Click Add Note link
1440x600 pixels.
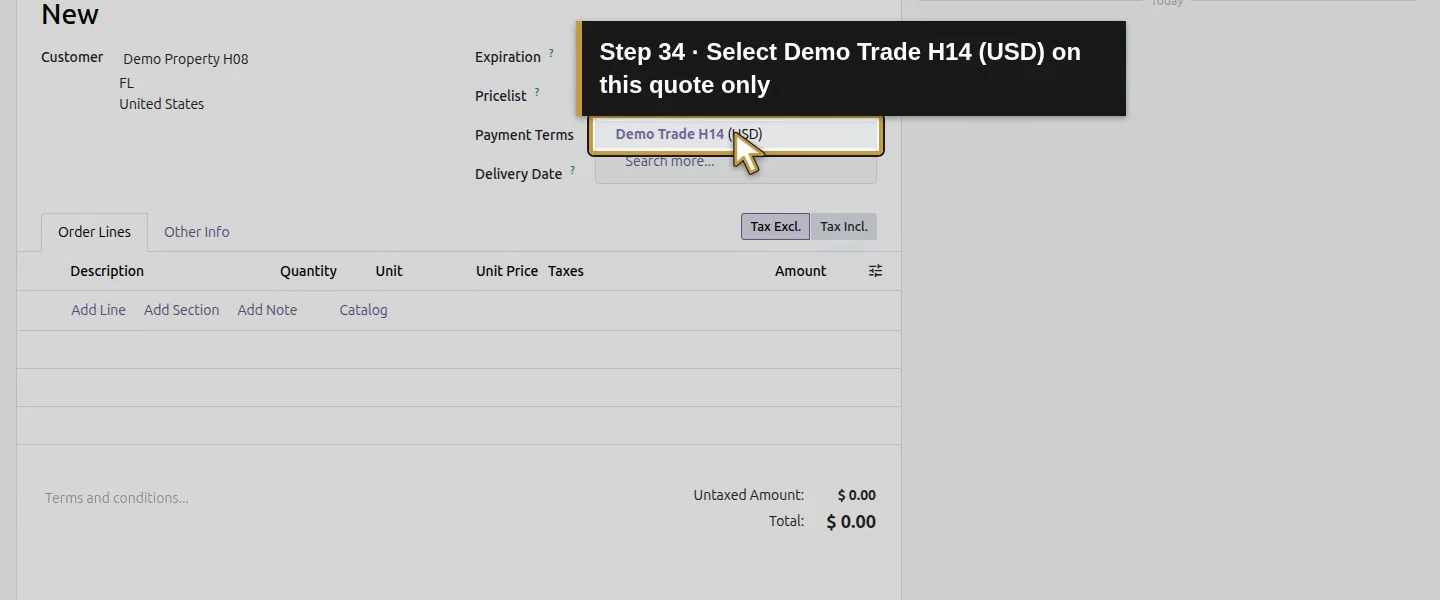[267, 310]
